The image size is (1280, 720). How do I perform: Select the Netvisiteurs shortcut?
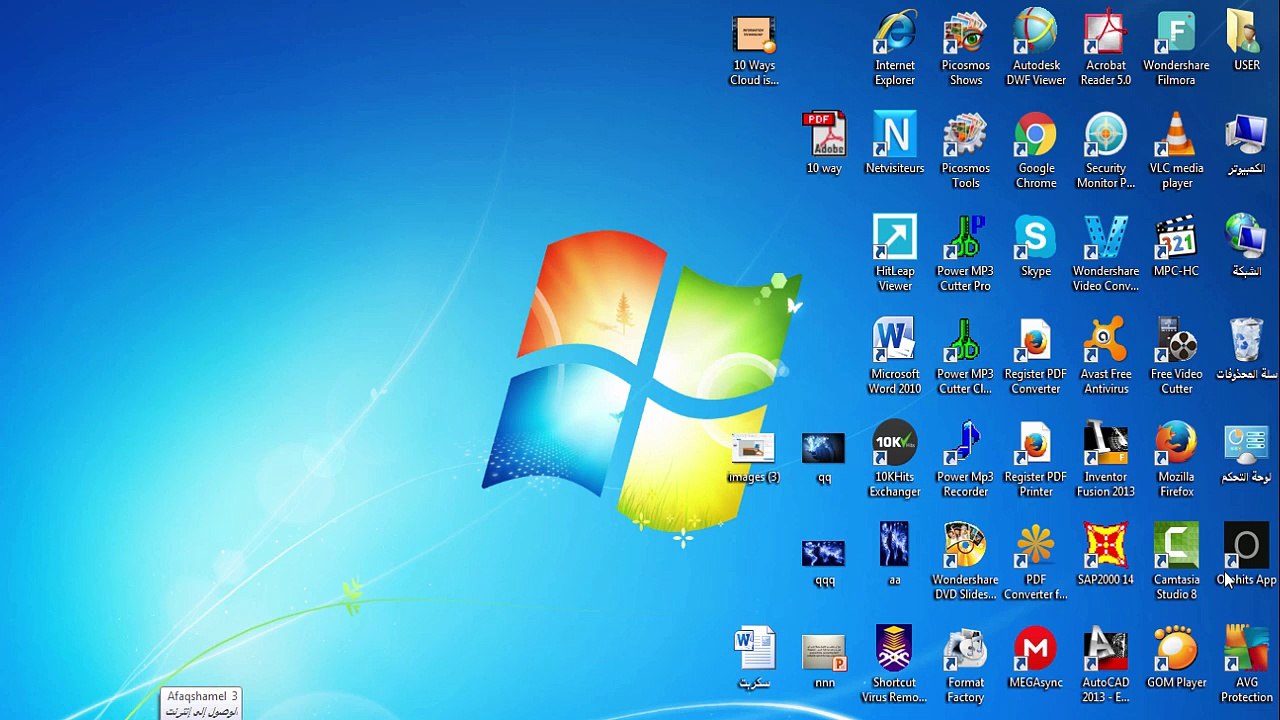[x=895, y=144]
